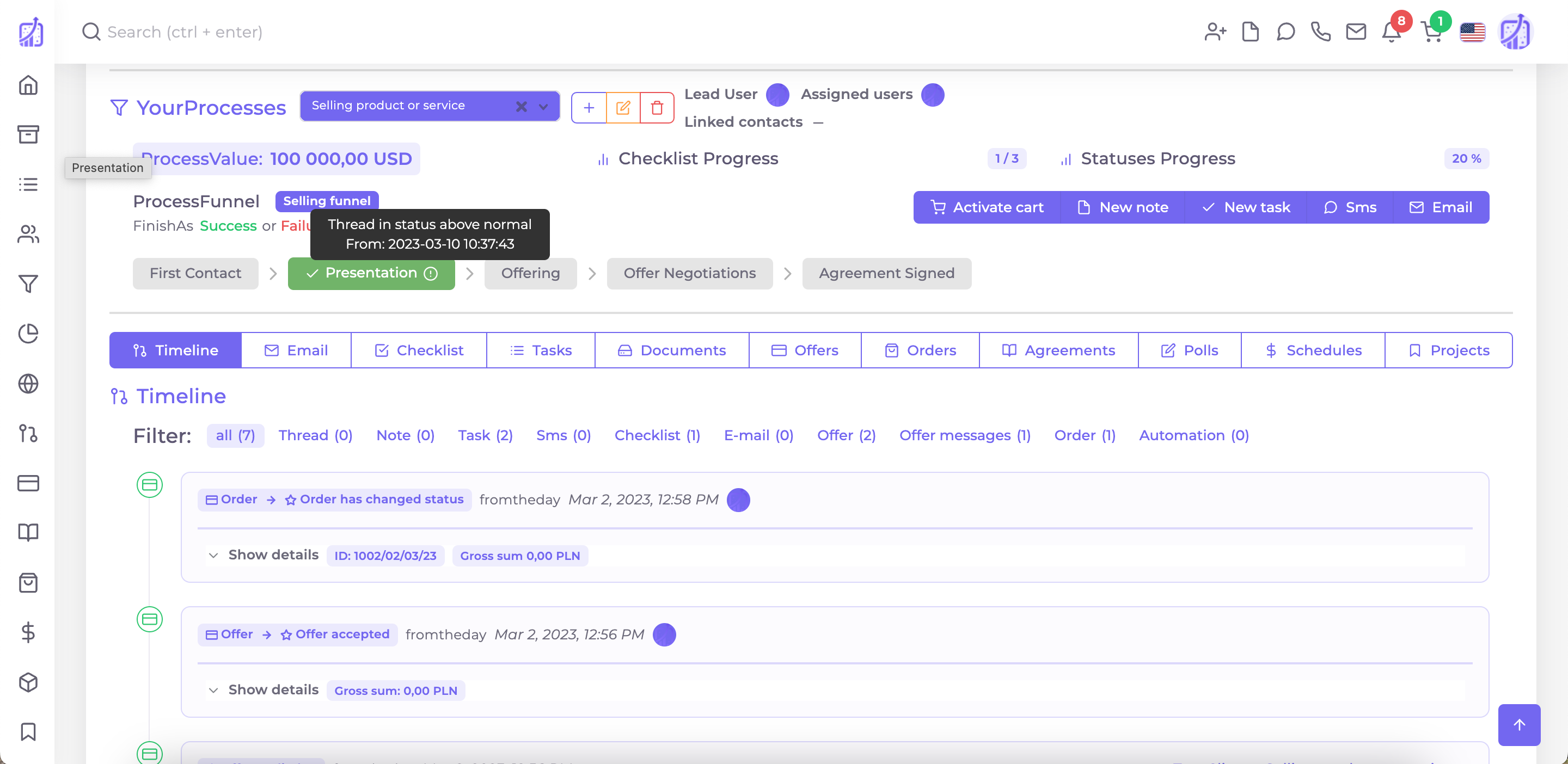Click the chat bubble icon in top bar
This screenshot has height=764, width=1568.
1285,32
